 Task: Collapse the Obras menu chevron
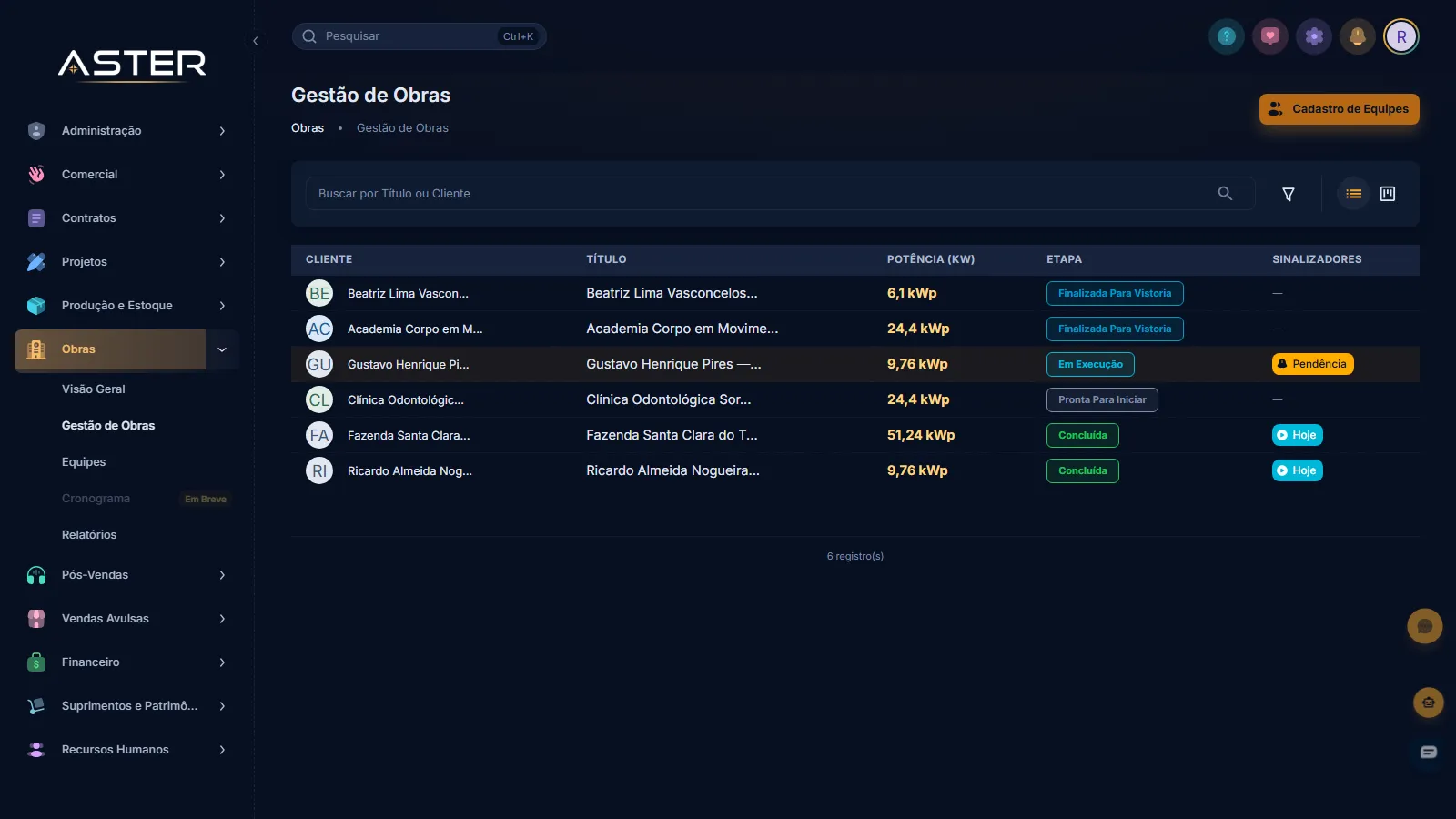coord(222,349)
